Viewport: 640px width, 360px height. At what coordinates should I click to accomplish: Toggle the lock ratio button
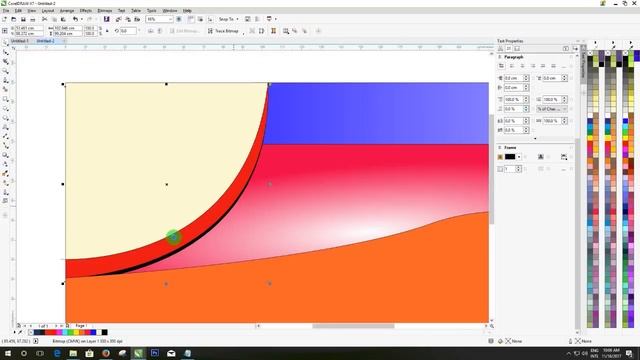pyautogui.click(x=107, y=31)
